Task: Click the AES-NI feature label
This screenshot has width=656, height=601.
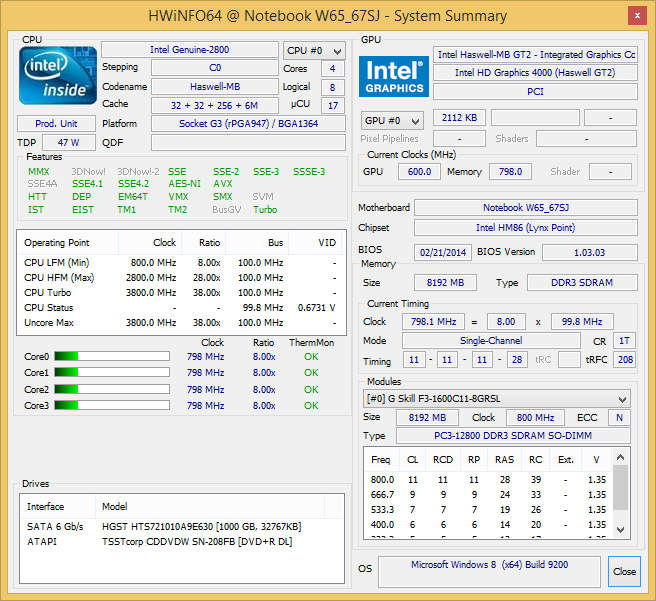Action: (x=184, y=184)
